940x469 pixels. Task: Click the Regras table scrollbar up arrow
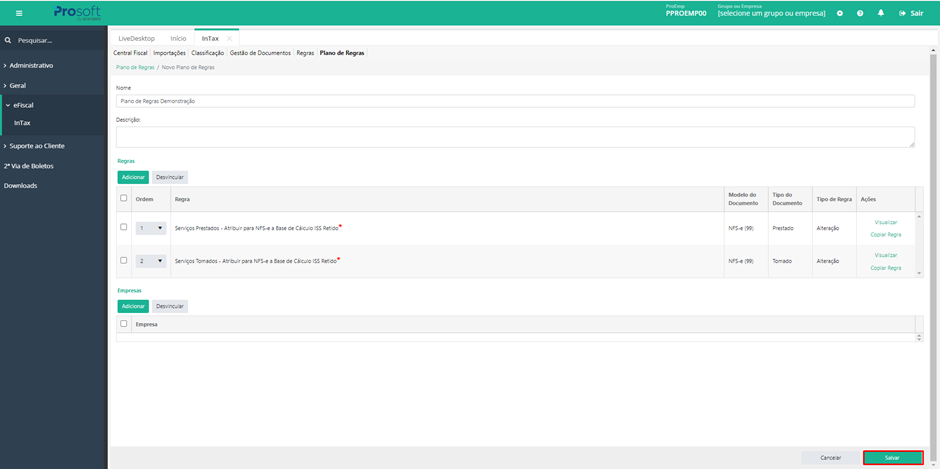(920, 216)
